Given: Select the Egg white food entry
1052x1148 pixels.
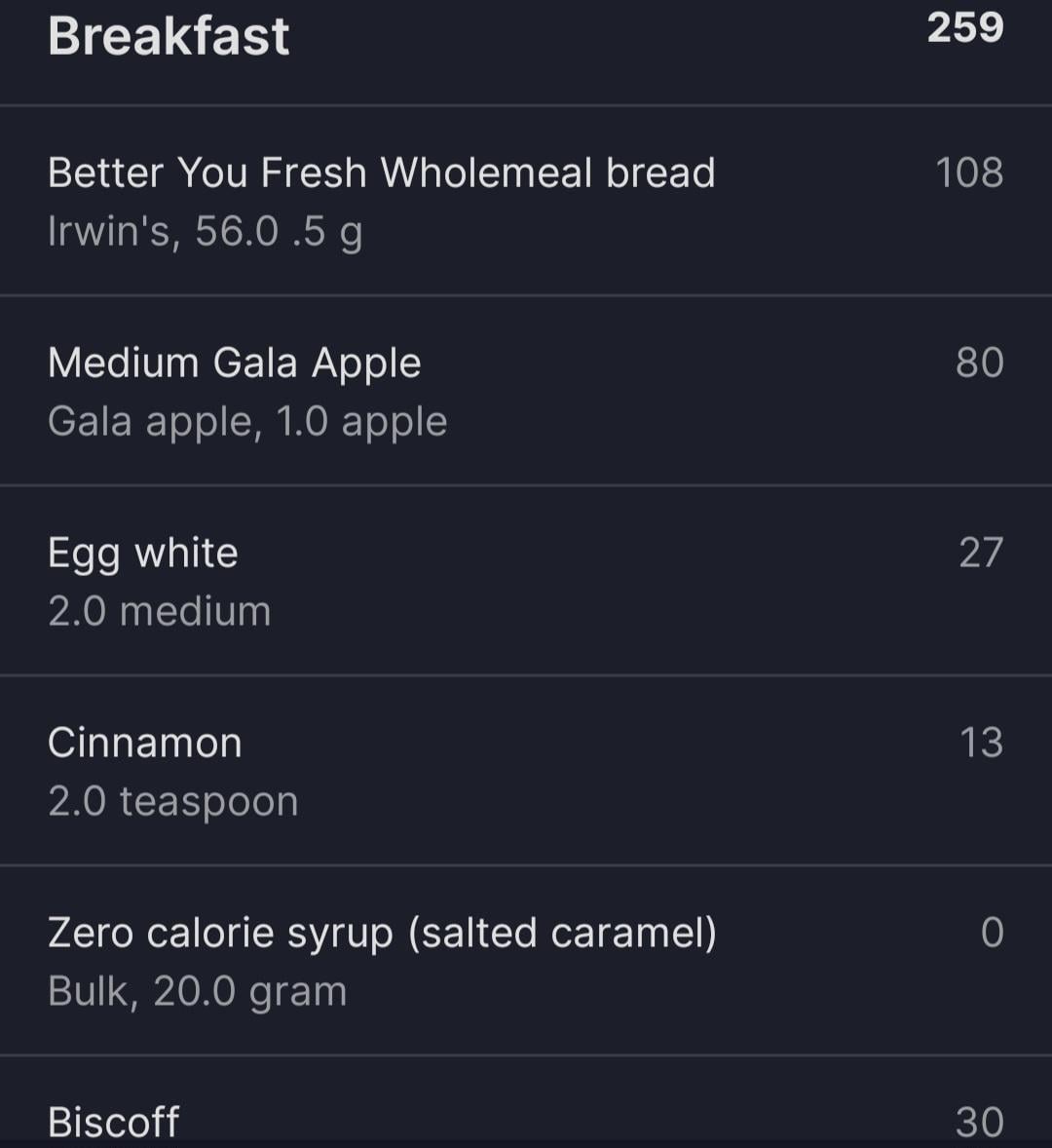Looking at the screenshot, I should point(526,580).
